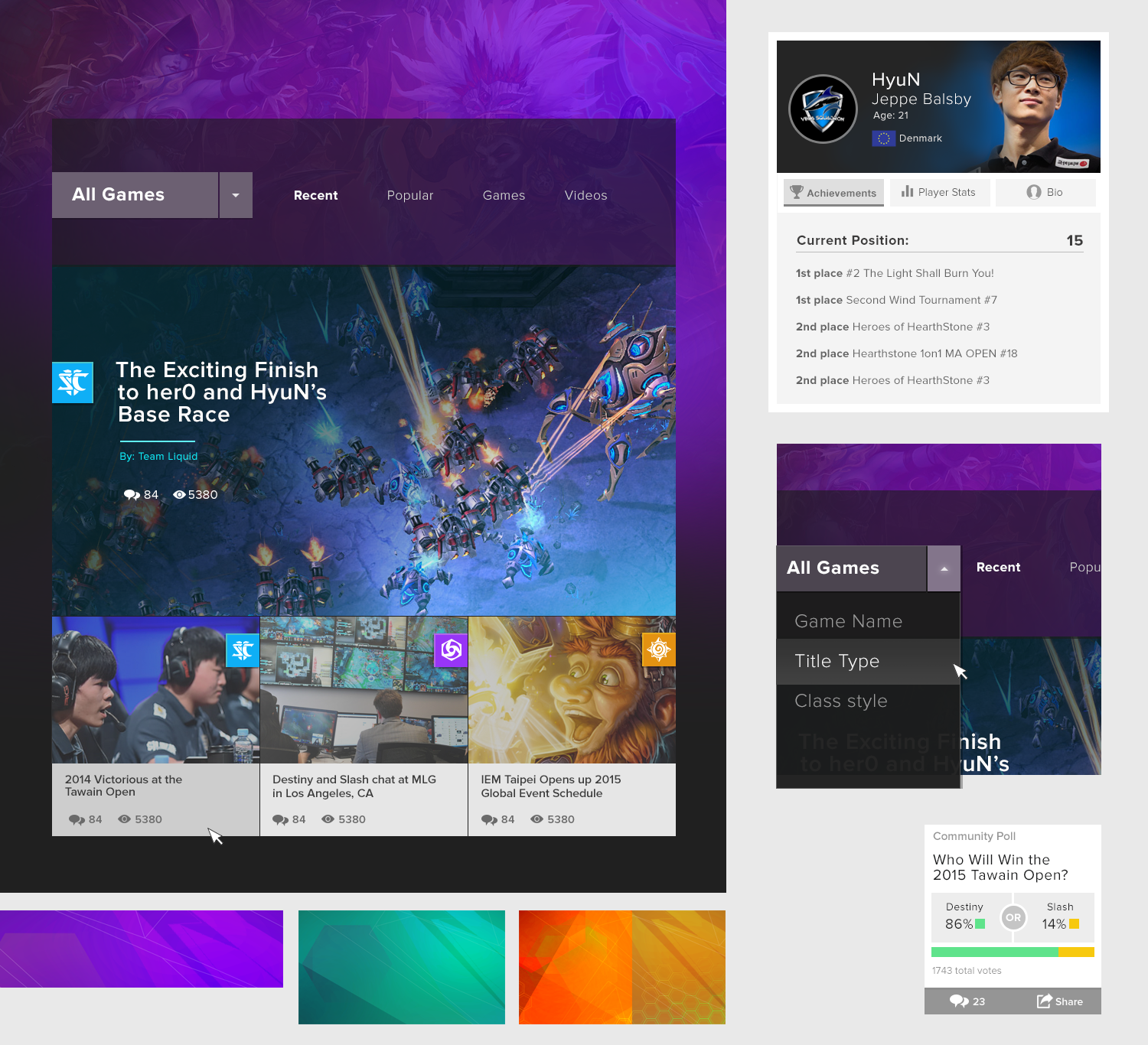This screenshot has width=1148, height=1045.
Task: Click views eye icon on featured article
Action: (179, 495)
